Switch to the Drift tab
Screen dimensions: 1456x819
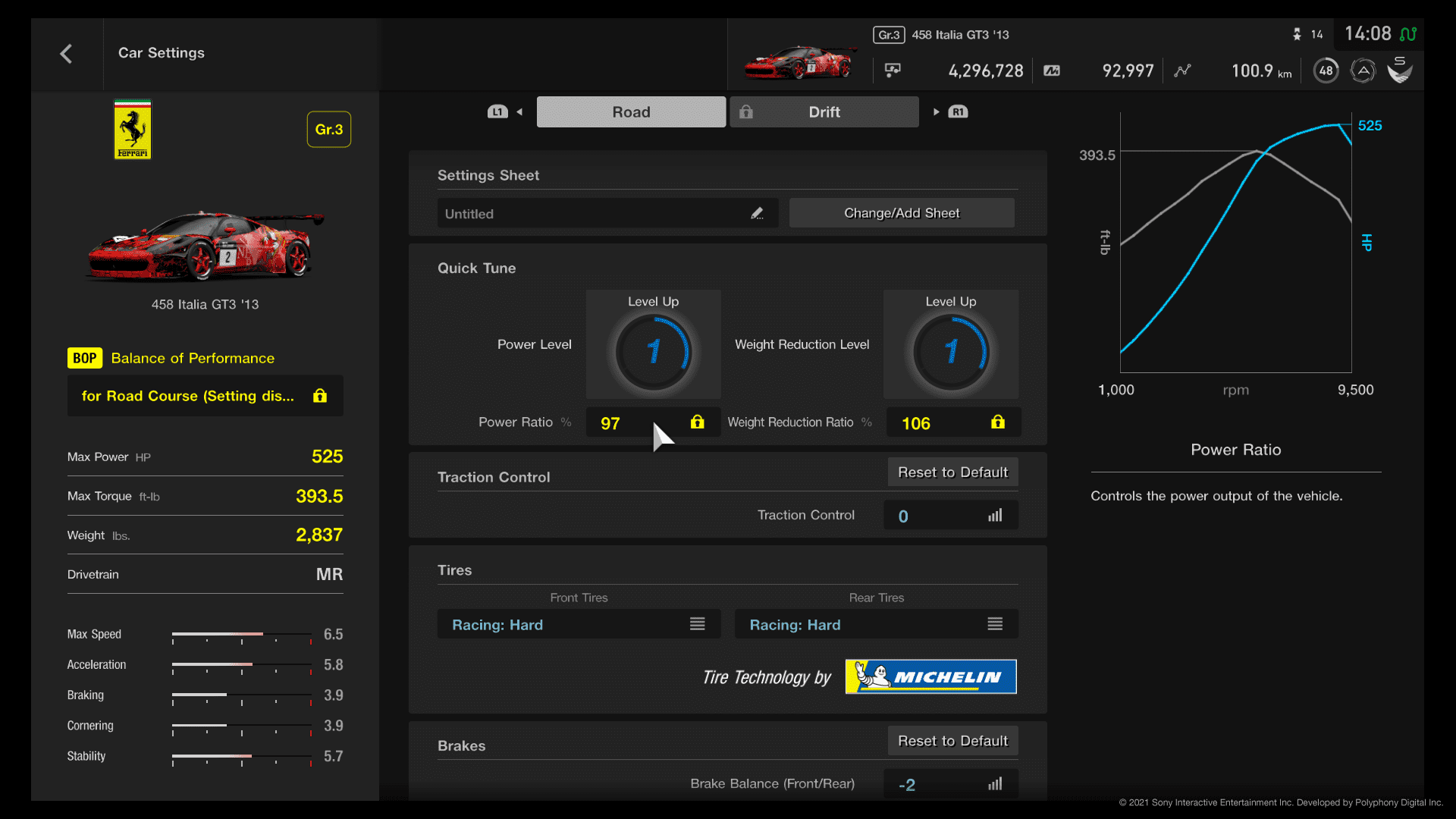coord(824,111)
